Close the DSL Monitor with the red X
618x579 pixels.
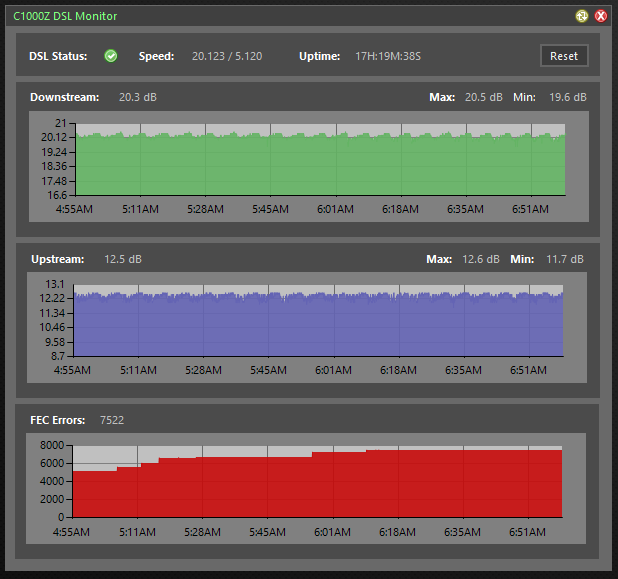coord(601,16)
